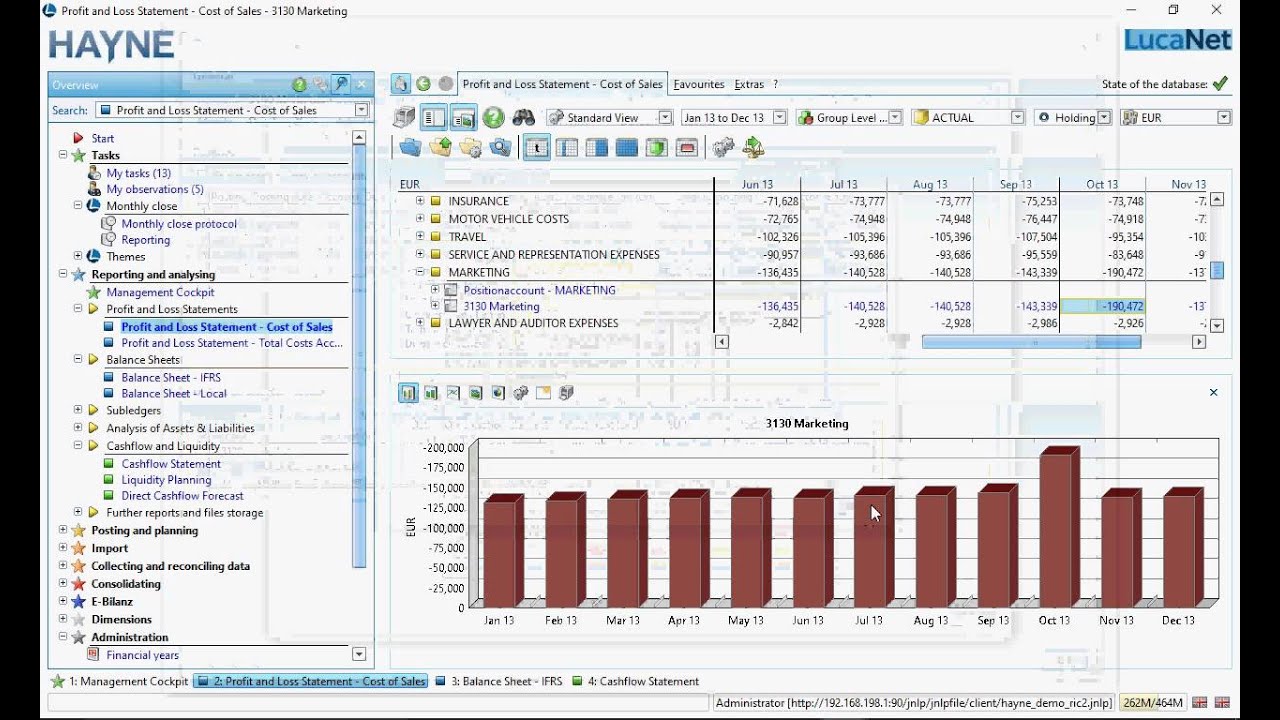
Task: Toggle the 't' period view button
Action: (x=537, y=148)
